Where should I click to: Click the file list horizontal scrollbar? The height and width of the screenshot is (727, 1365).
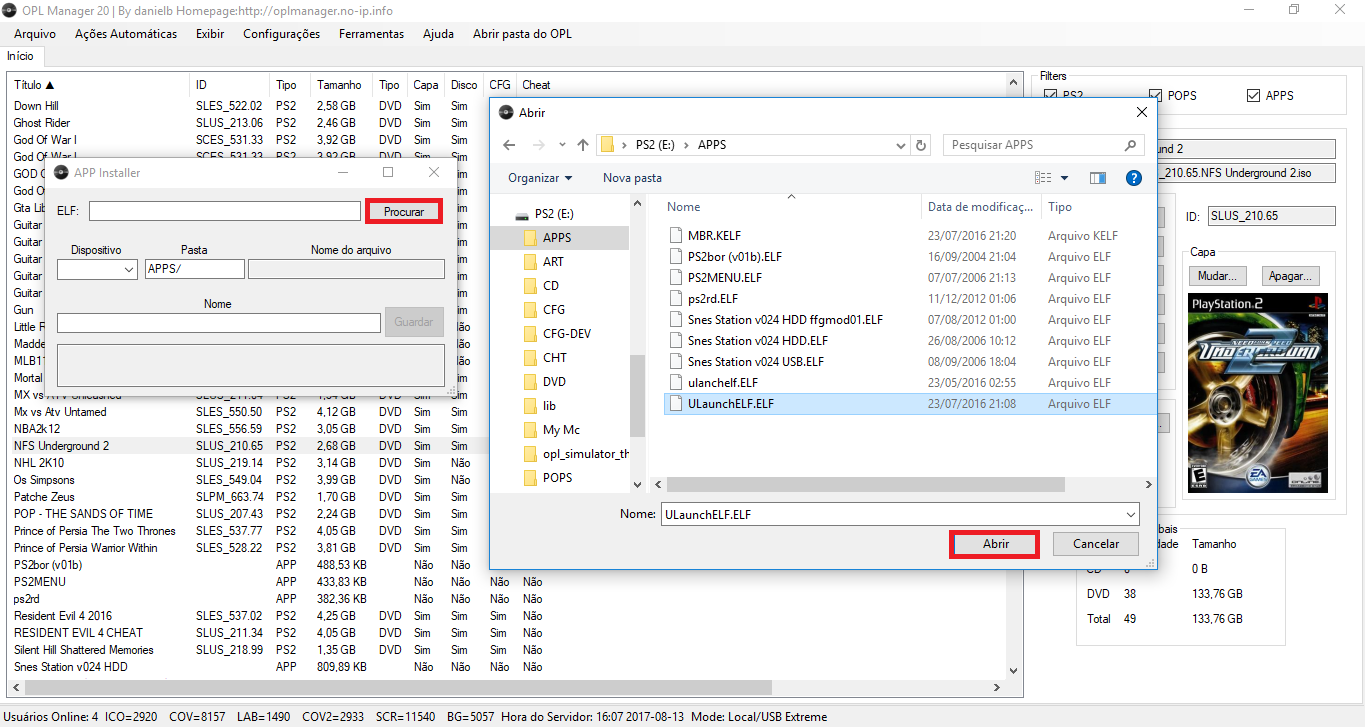pyautogui.click(x=400, y=688)
